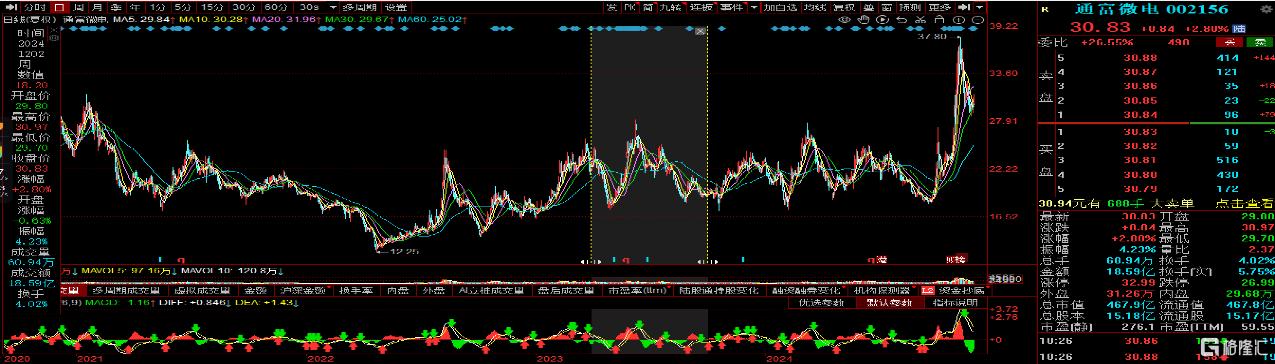Click the 发 toolbar icon
1275x364 pixels.
pos(612,7)
